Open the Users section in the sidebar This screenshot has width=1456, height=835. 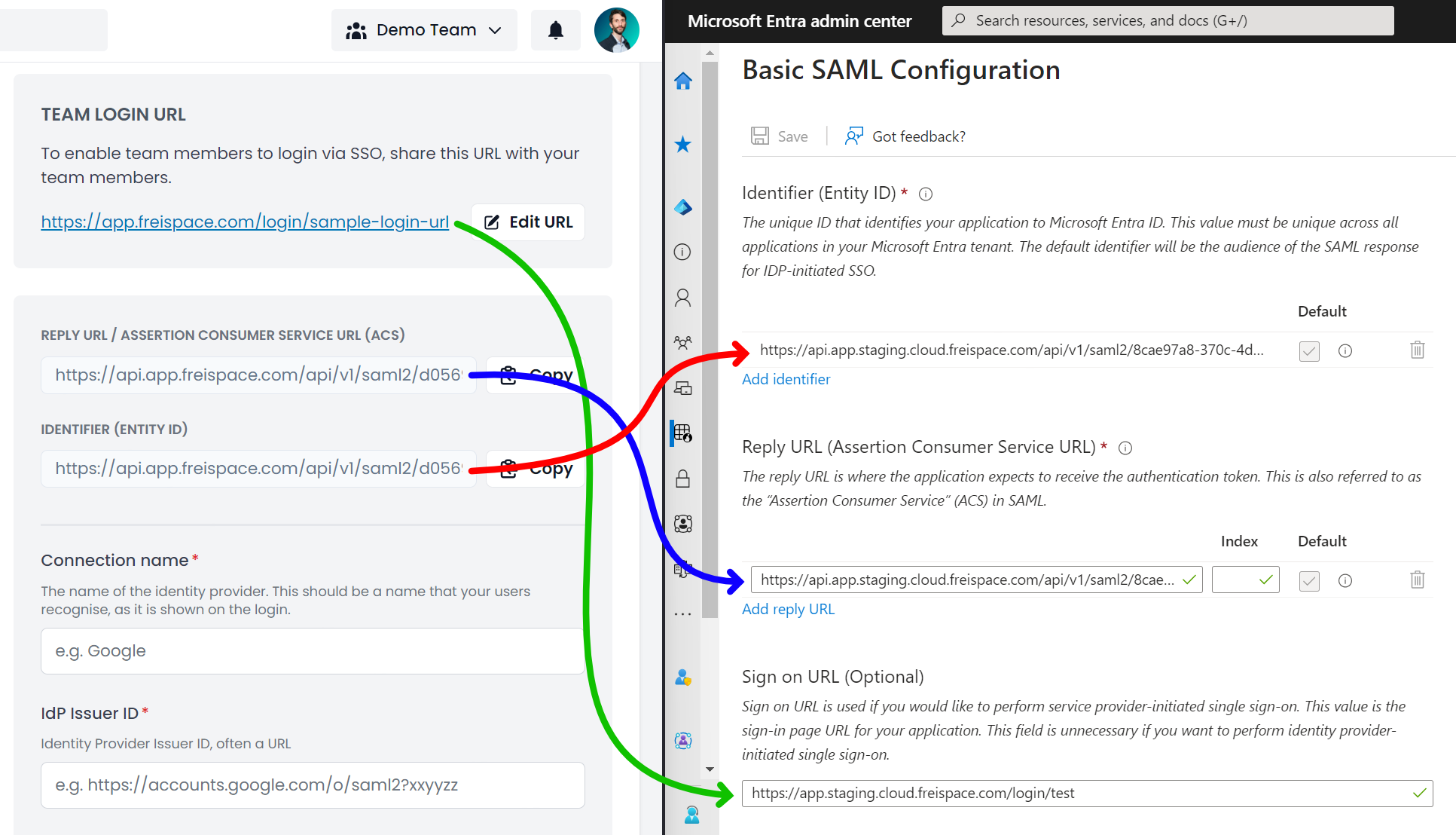682,298
